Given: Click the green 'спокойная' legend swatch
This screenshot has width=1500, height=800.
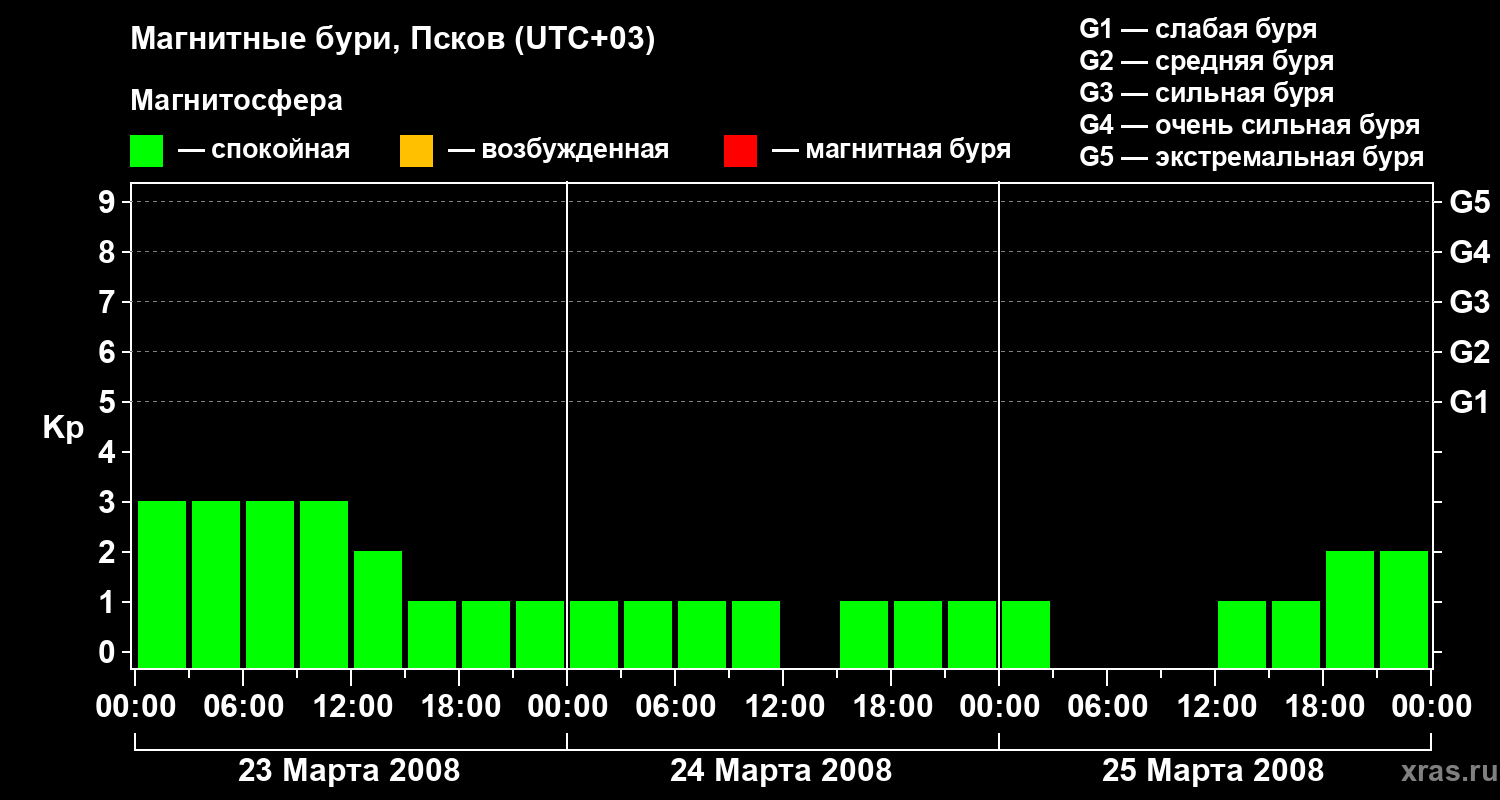Looking at the screenshot, I should (x=146, y=151).
